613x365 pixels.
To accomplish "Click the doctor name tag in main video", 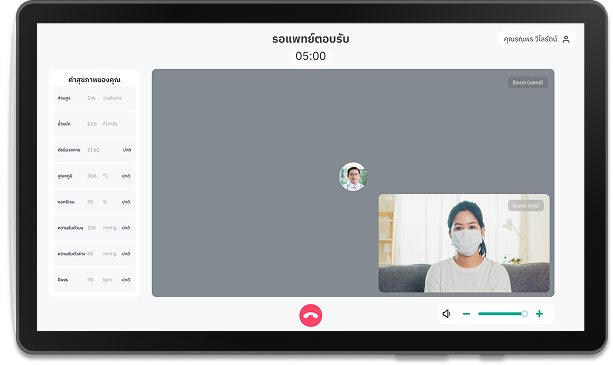I will coord(527,82).
